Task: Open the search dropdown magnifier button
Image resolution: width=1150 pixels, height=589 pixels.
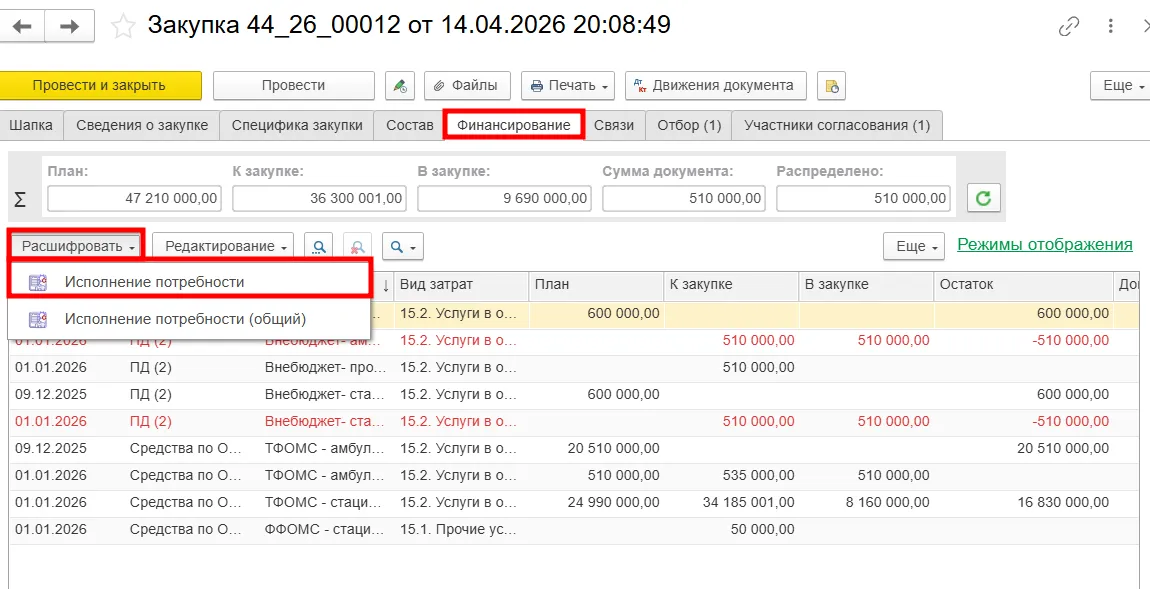Action: click(403, 247)
